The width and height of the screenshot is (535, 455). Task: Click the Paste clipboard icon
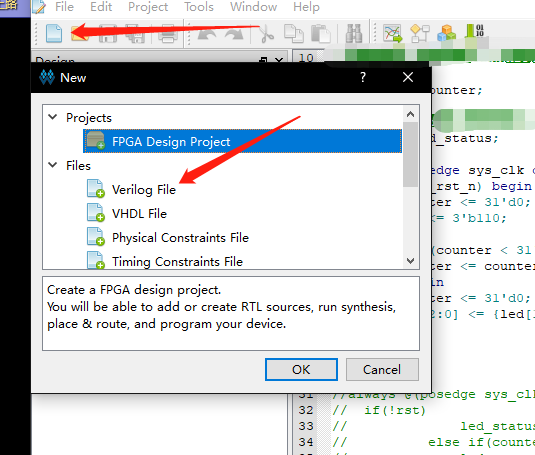[321, 33]
